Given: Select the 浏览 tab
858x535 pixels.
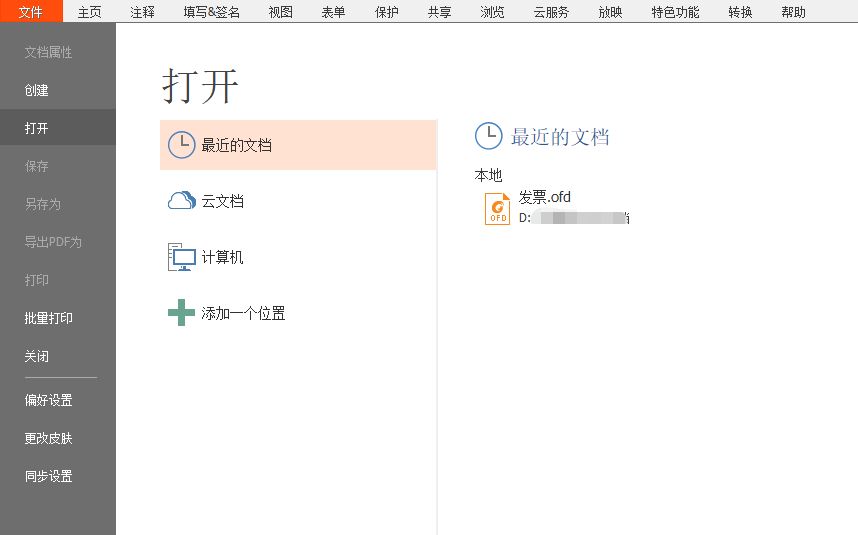Looking at the screenshot, I should pos(492,12).
